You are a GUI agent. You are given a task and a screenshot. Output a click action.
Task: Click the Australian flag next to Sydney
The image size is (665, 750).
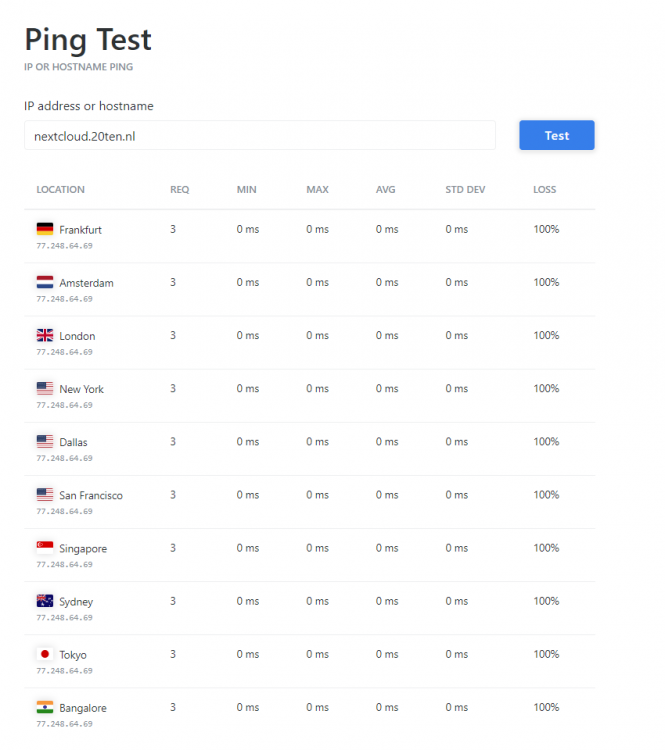[x=45, y=601]
